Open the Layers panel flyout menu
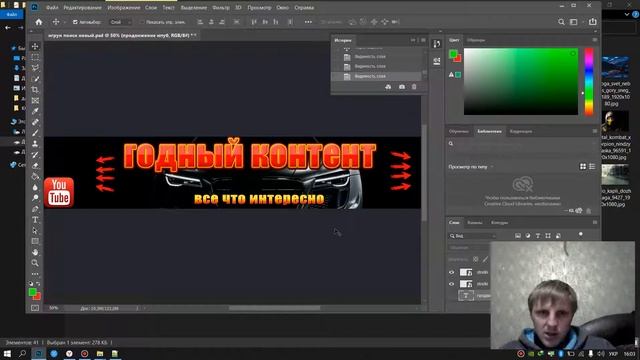Image resolution: width=640 pixels, height=360 pixels. [595, 222]
